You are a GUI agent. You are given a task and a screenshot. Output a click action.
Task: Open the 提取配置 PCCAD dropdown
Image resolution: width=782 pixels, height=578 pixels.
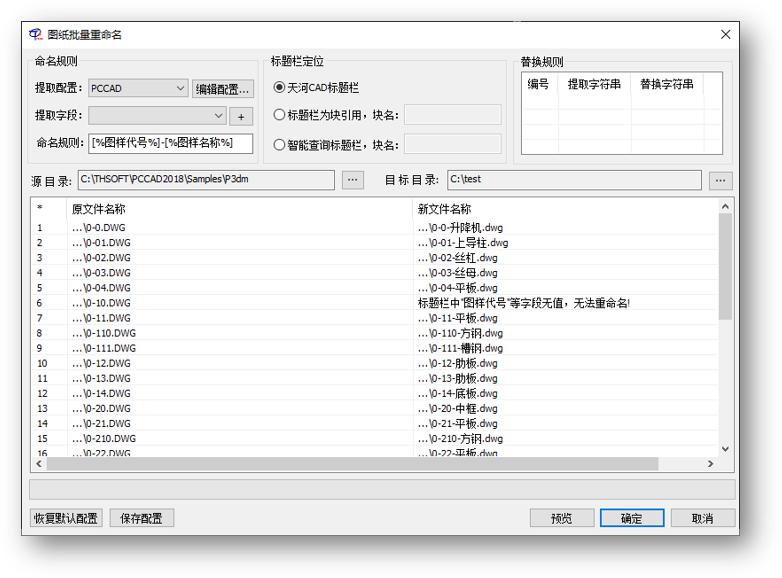pos(138,88)
